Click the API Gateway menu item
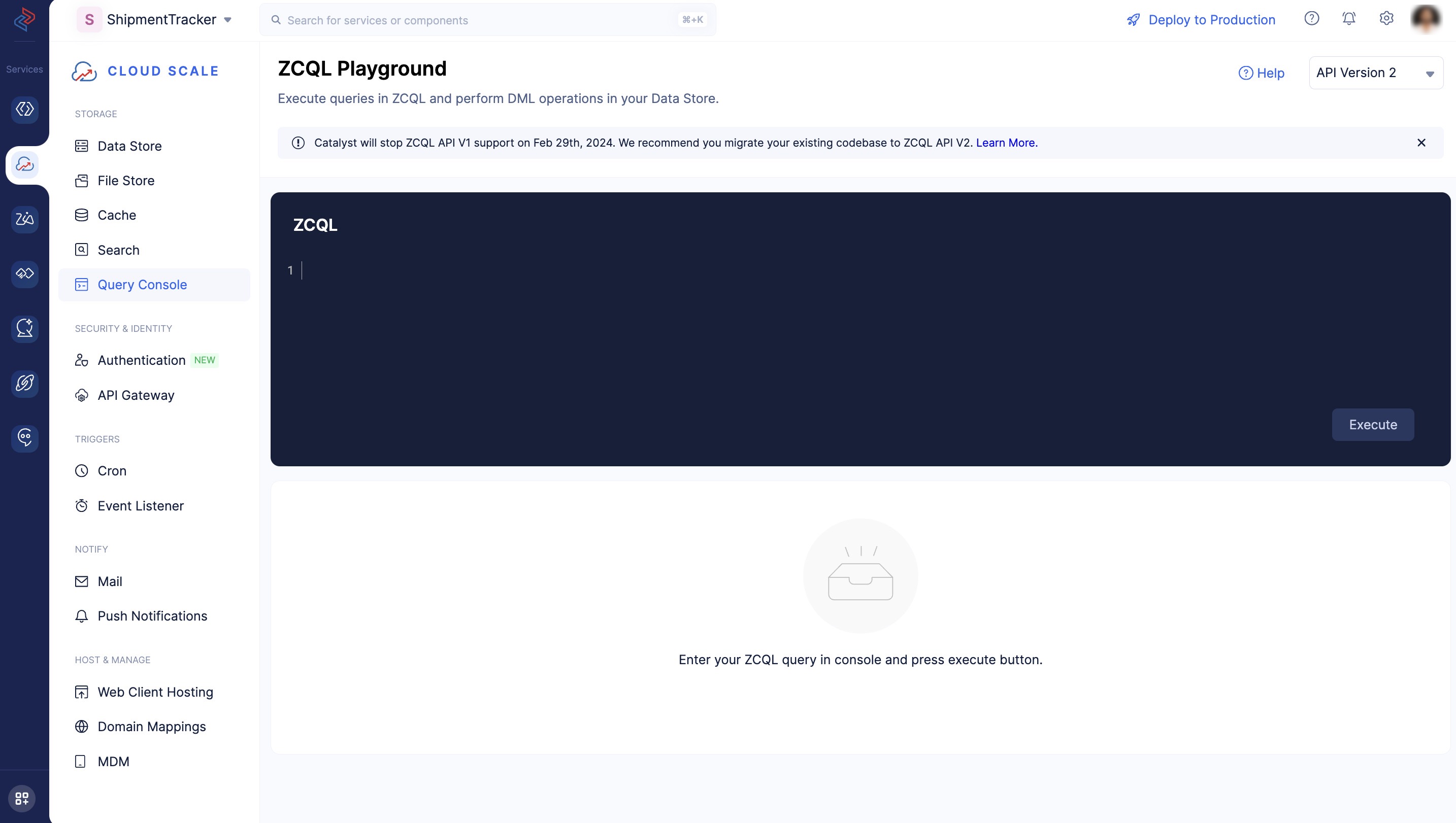 click(136, 395)
